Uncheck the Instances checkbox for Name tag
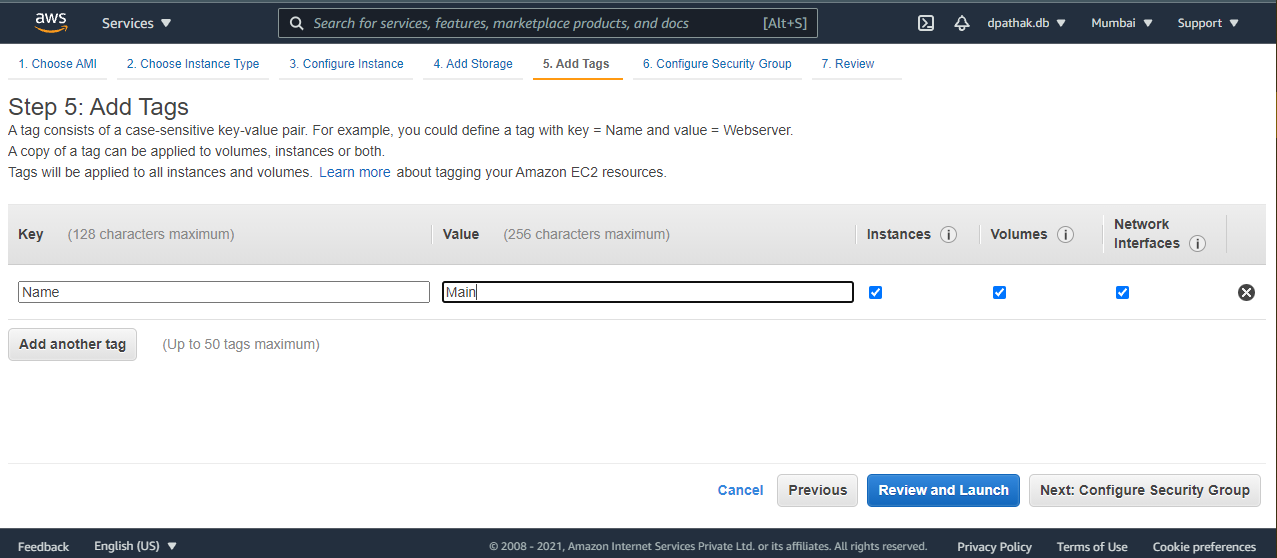Screen dimensions: 1277x558 point(876,292)
